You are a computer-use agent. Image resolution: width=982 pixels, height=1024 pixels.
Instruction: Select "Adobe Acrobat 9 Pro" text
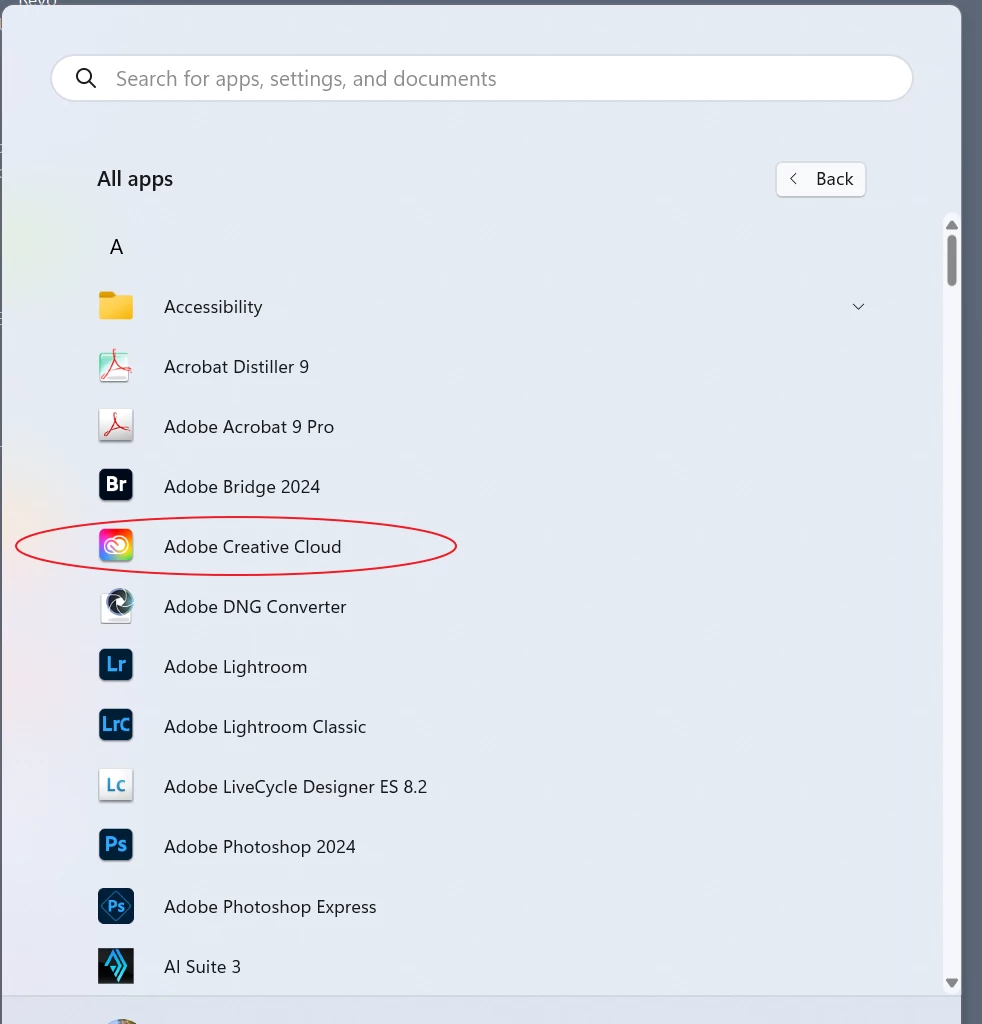pos(249,427)
